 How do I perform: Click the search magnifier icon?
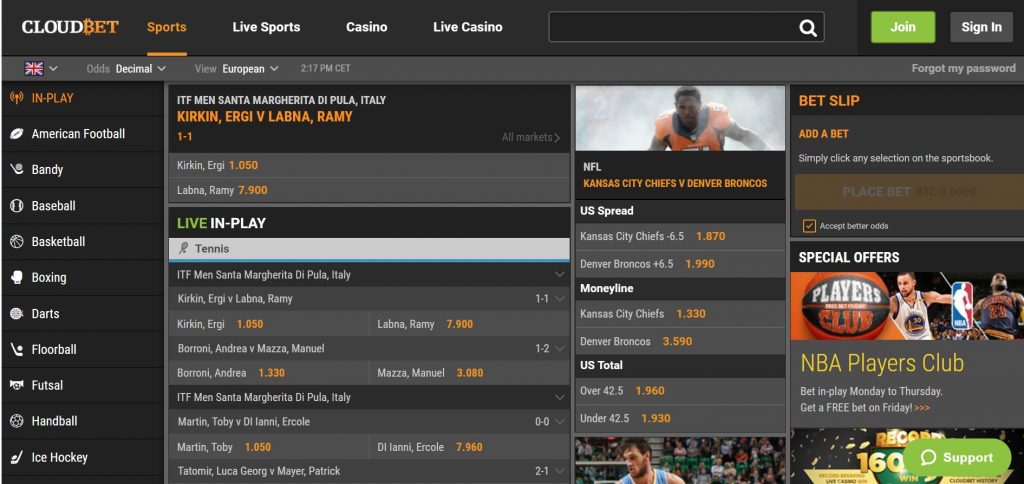(808, 27)
